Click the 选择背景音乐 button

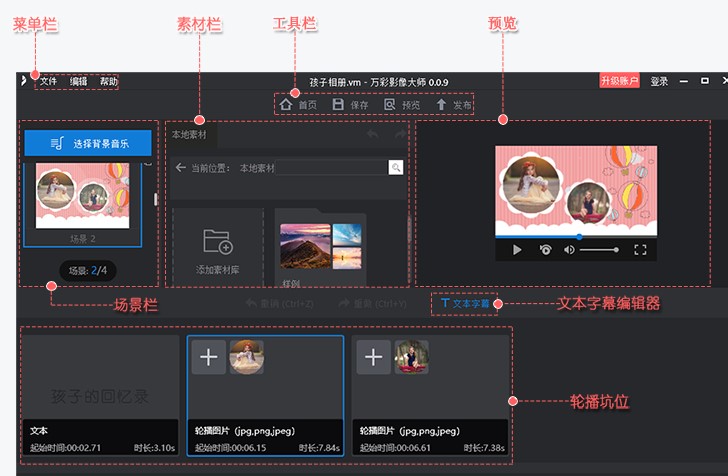click(x=88, y=143)
